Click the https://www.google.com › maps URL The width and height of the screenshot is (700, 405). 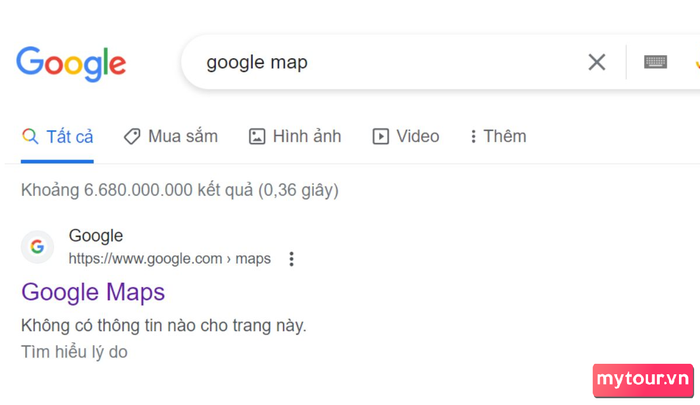coord(170,259)
